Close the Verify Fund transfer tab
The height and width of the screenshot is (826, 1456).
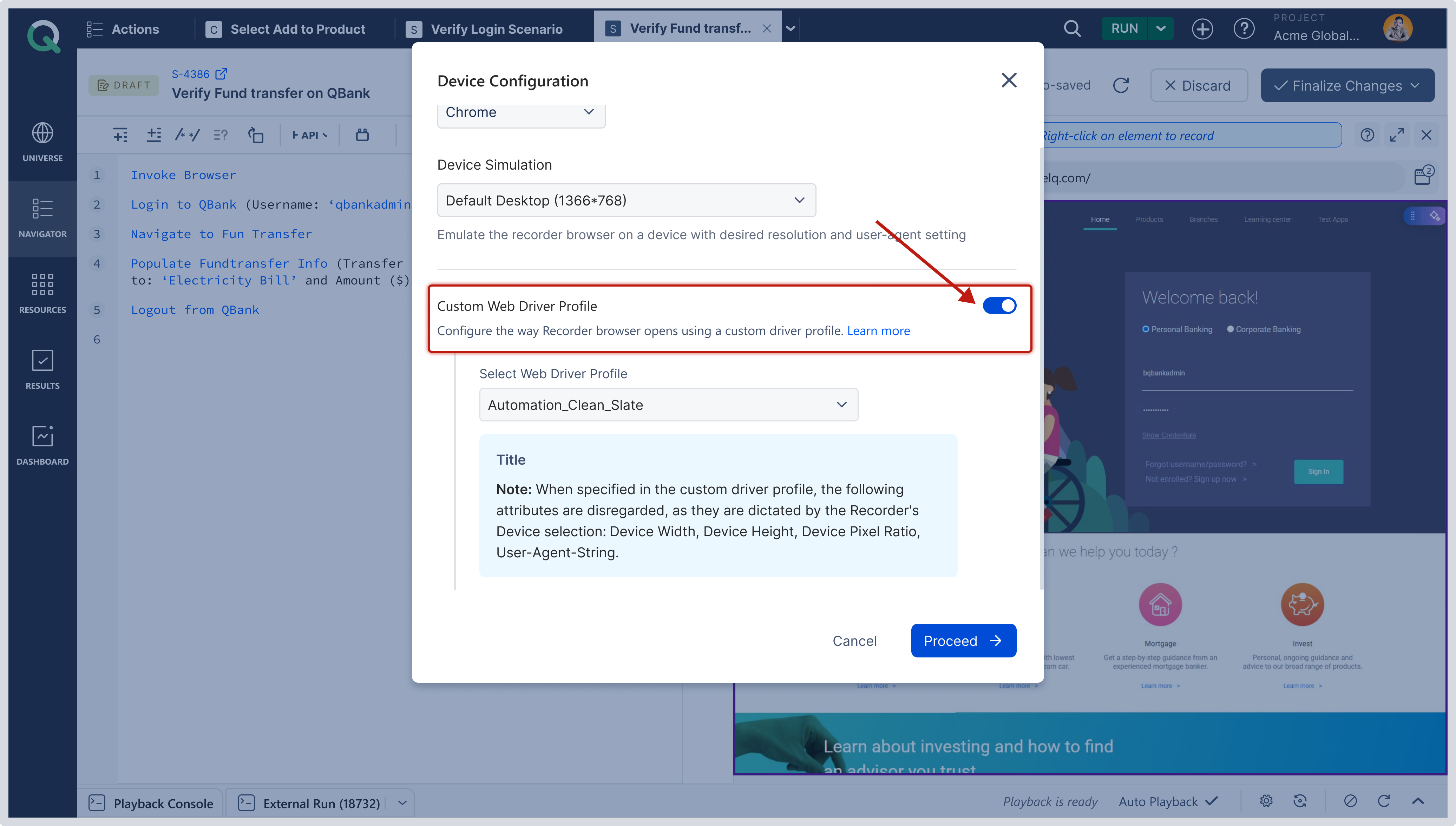click(766, 28)
